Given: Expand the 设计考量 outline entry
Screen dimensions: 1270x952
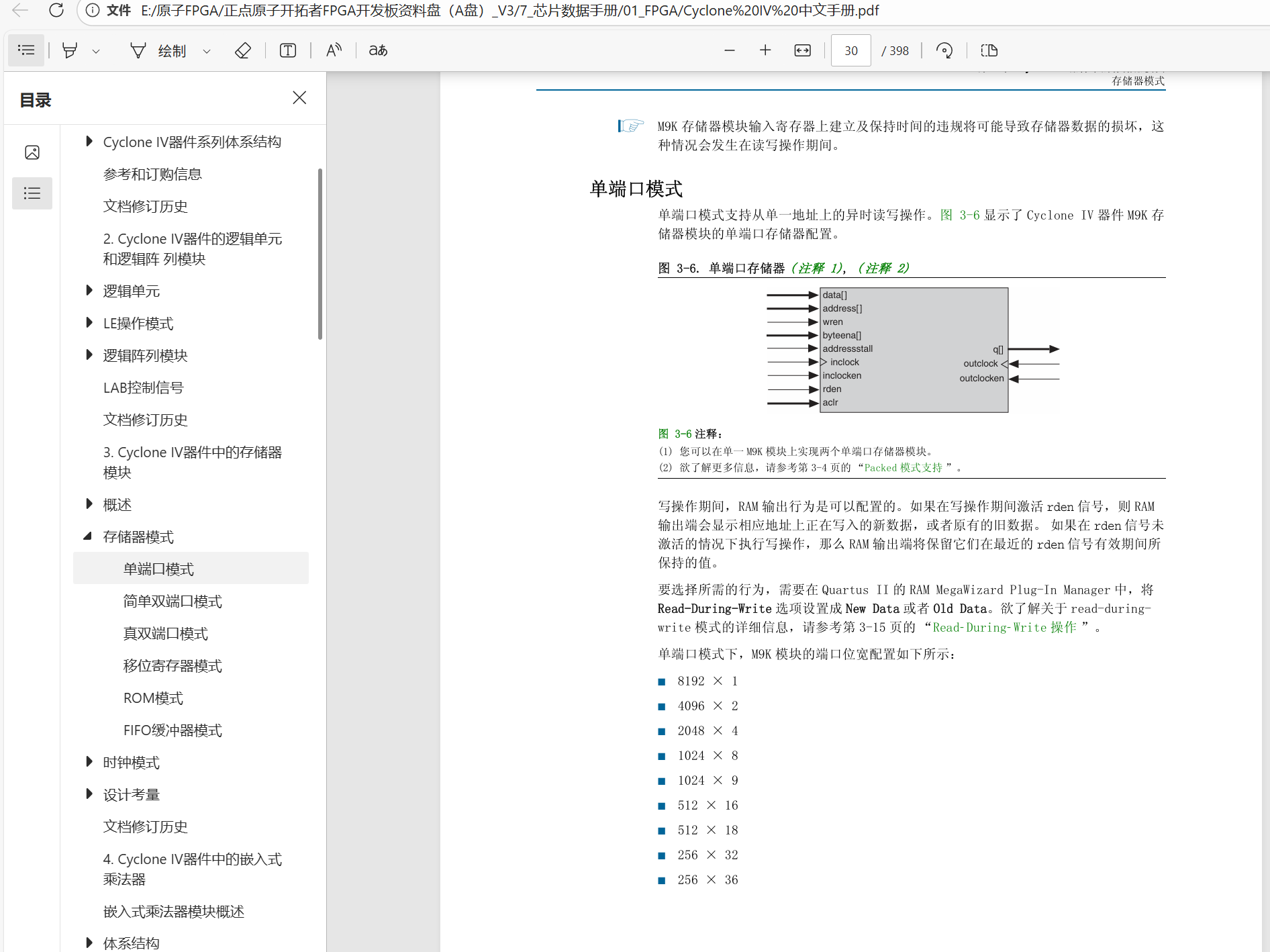Looking at the screenshot, I should pos(89,794).
